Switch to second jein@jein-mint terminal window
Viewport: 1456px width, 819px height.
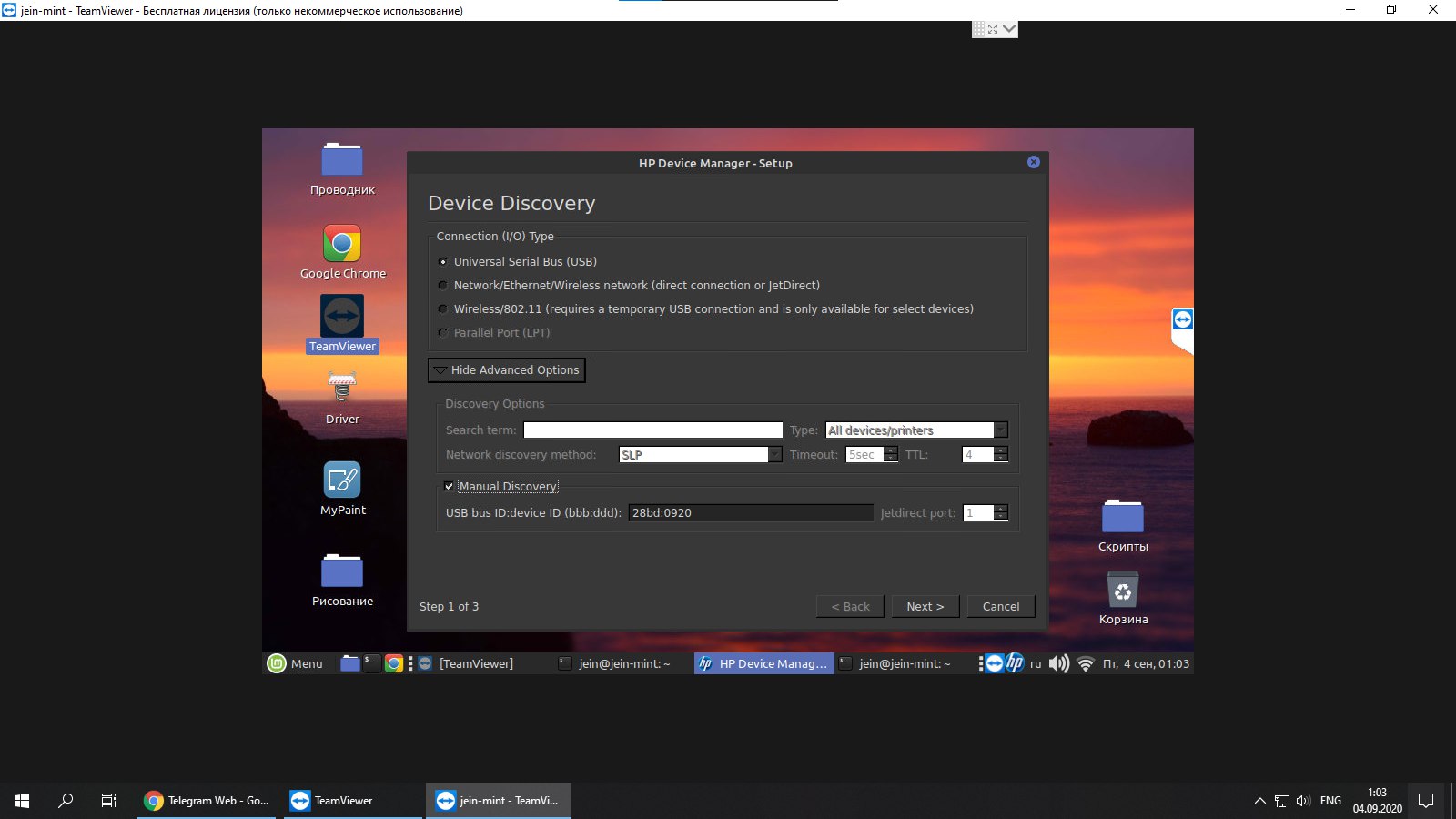tap(904, 663)
